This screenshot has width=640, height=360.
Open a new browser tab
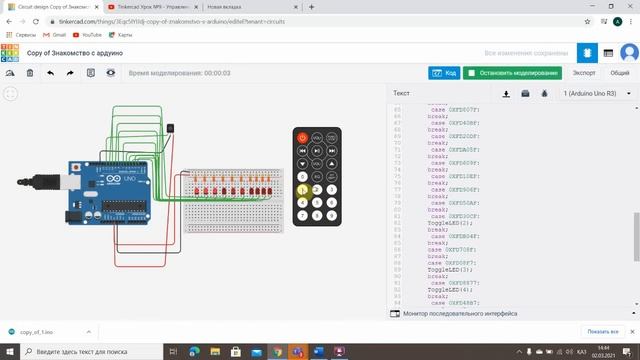coord(311,7)
